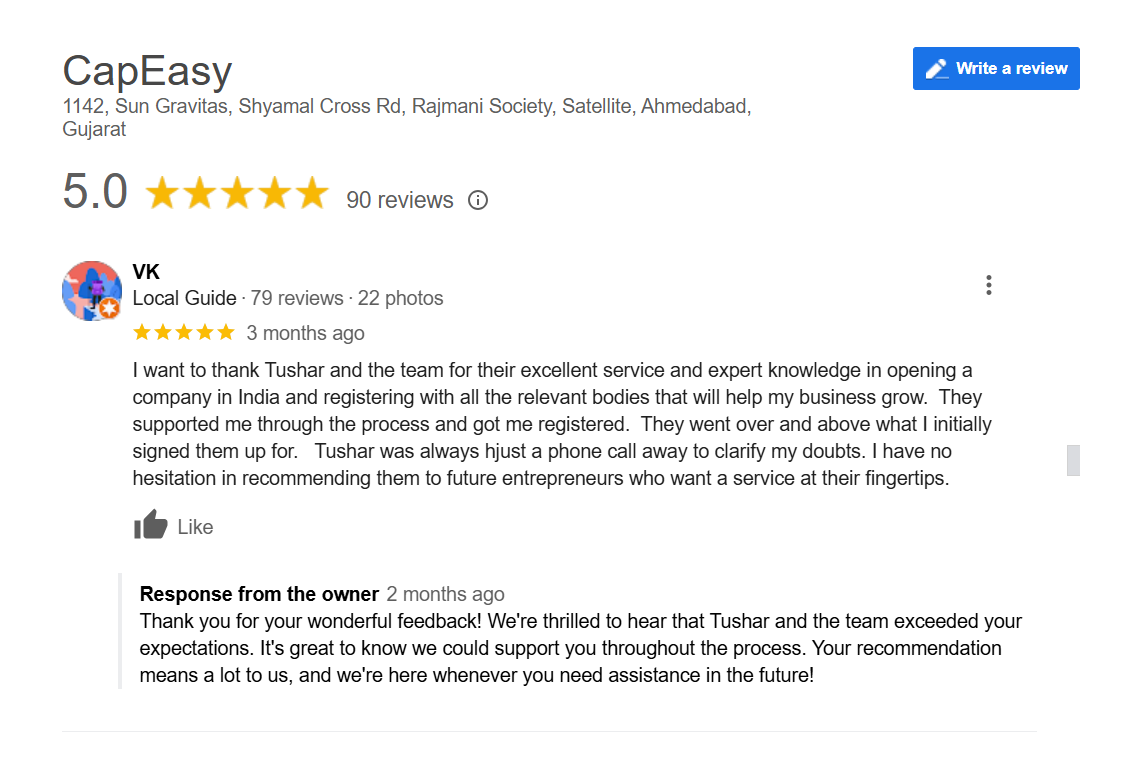Click the fifth large rating star
Viewport: 1128px width, 769px height.
[x=311, y=193]
